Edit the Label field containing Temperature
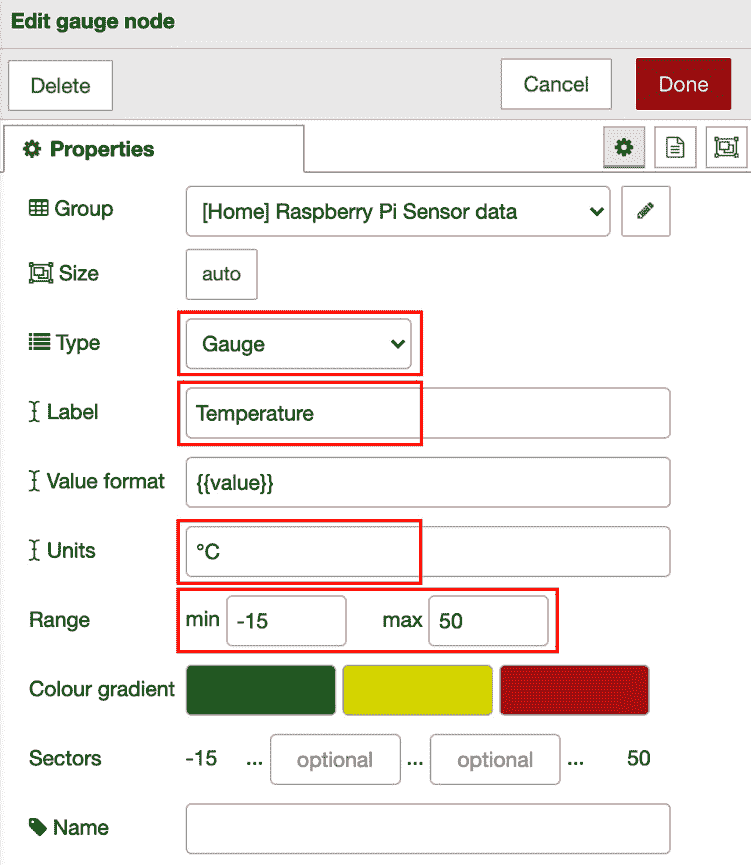751x865 pixels. 428,413
